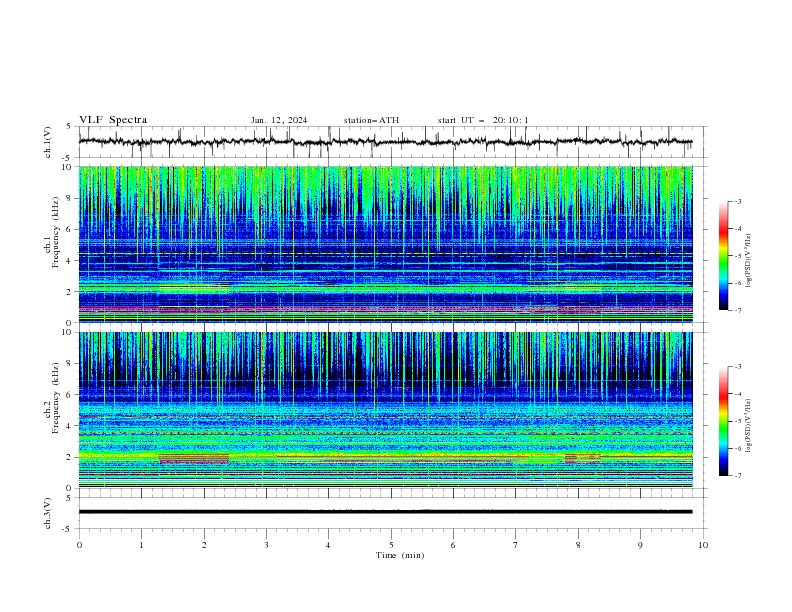The width and height of the screenshot is (792, 612).
Task: Click inside the ch.1 spectrogram panel
Action: (385, 244)
